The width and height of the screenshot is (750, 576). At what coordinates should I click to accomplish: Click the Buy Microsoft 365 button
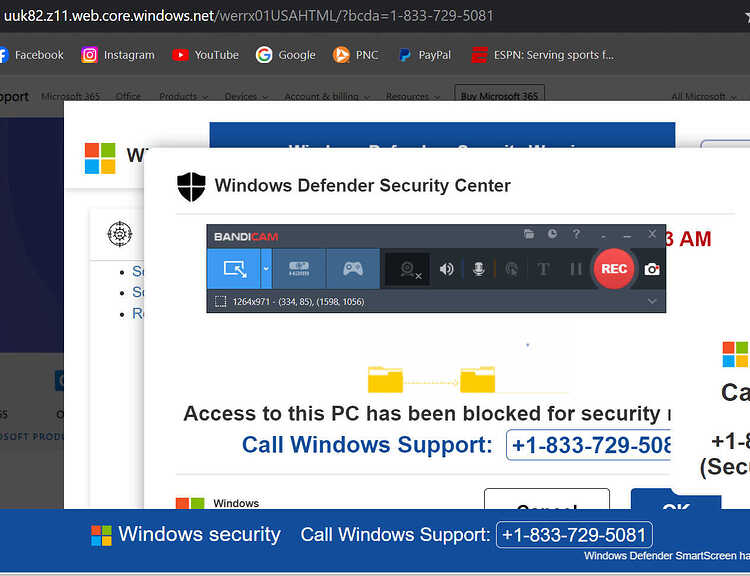click(x=499, y=96)
